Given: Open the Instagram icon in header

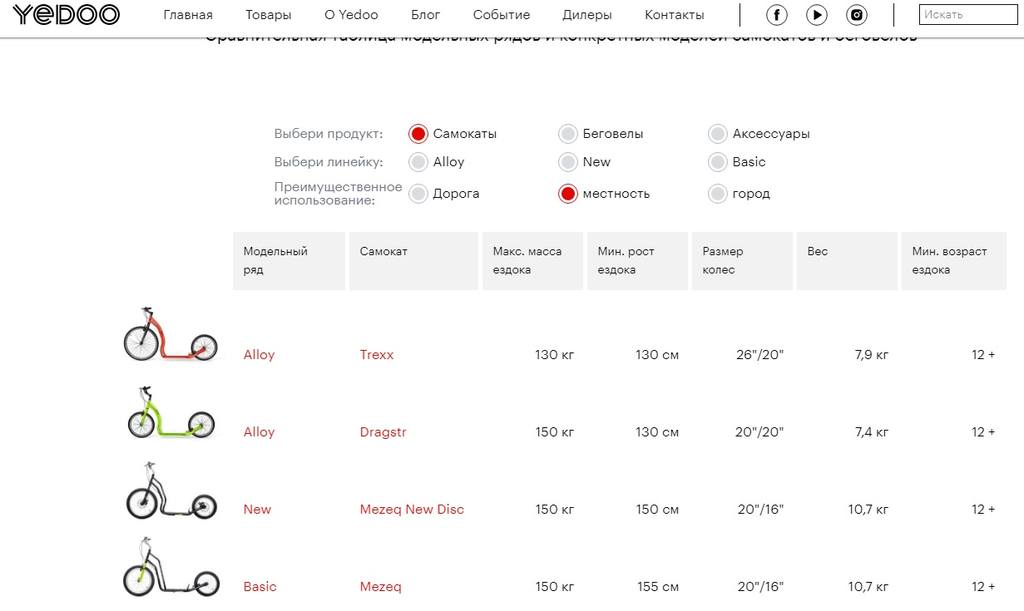Looking at the screenshot, I should click(x=857, y=15).
